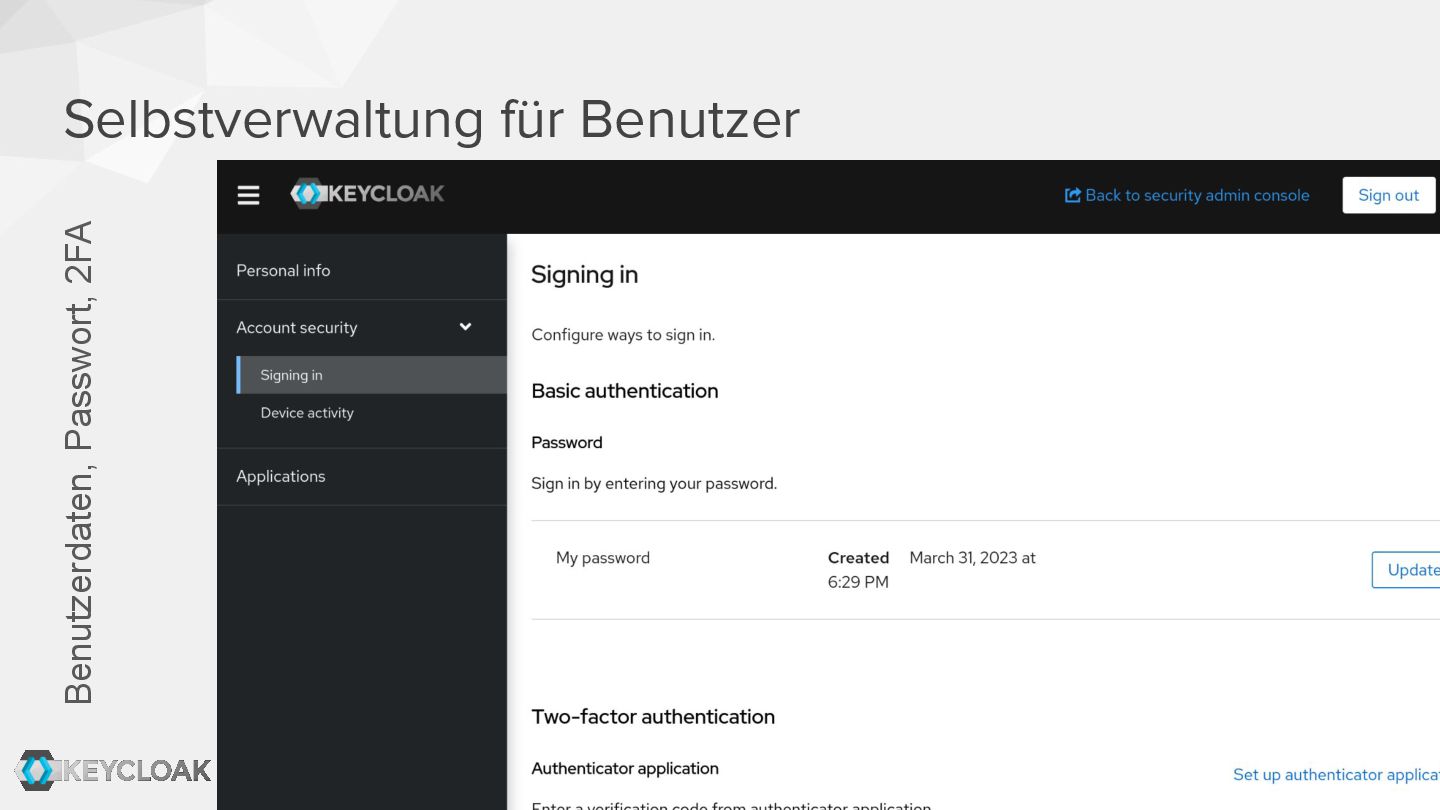Open the hamburger navigation menu
This screenshot has height=810, width=1440.
(x=248, y=195)
